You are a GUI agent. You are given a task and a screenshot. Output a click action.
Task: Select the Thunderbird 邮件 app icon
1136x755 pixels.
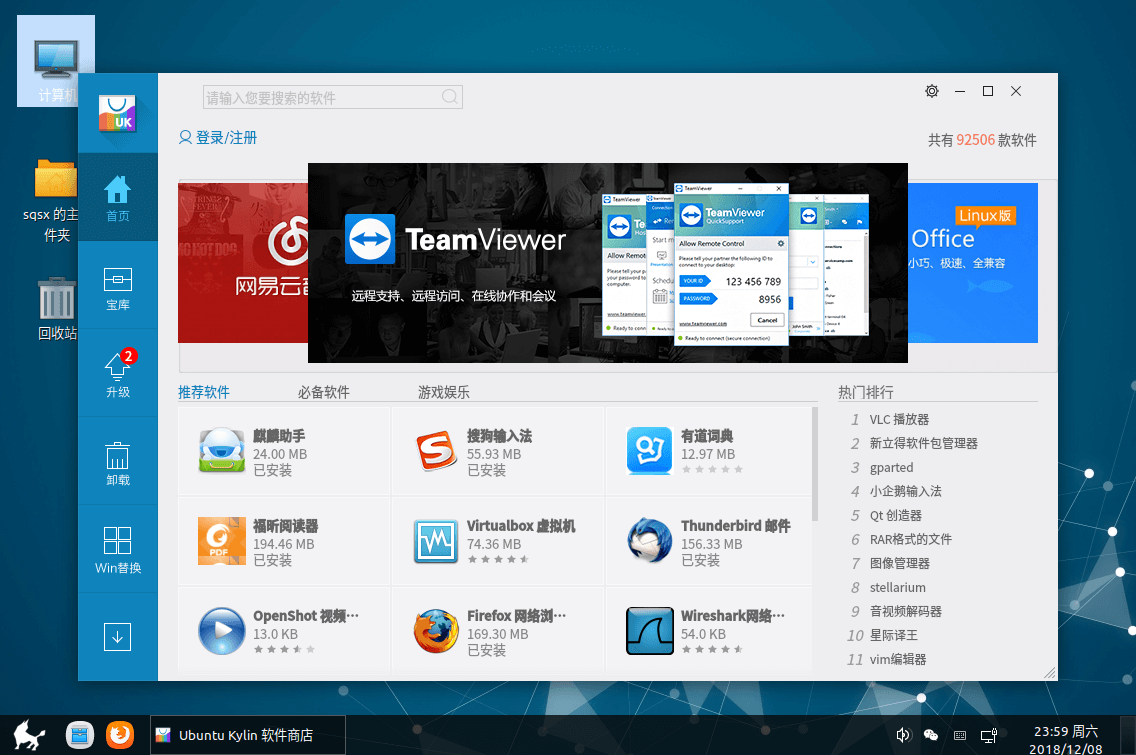point(649,541)
